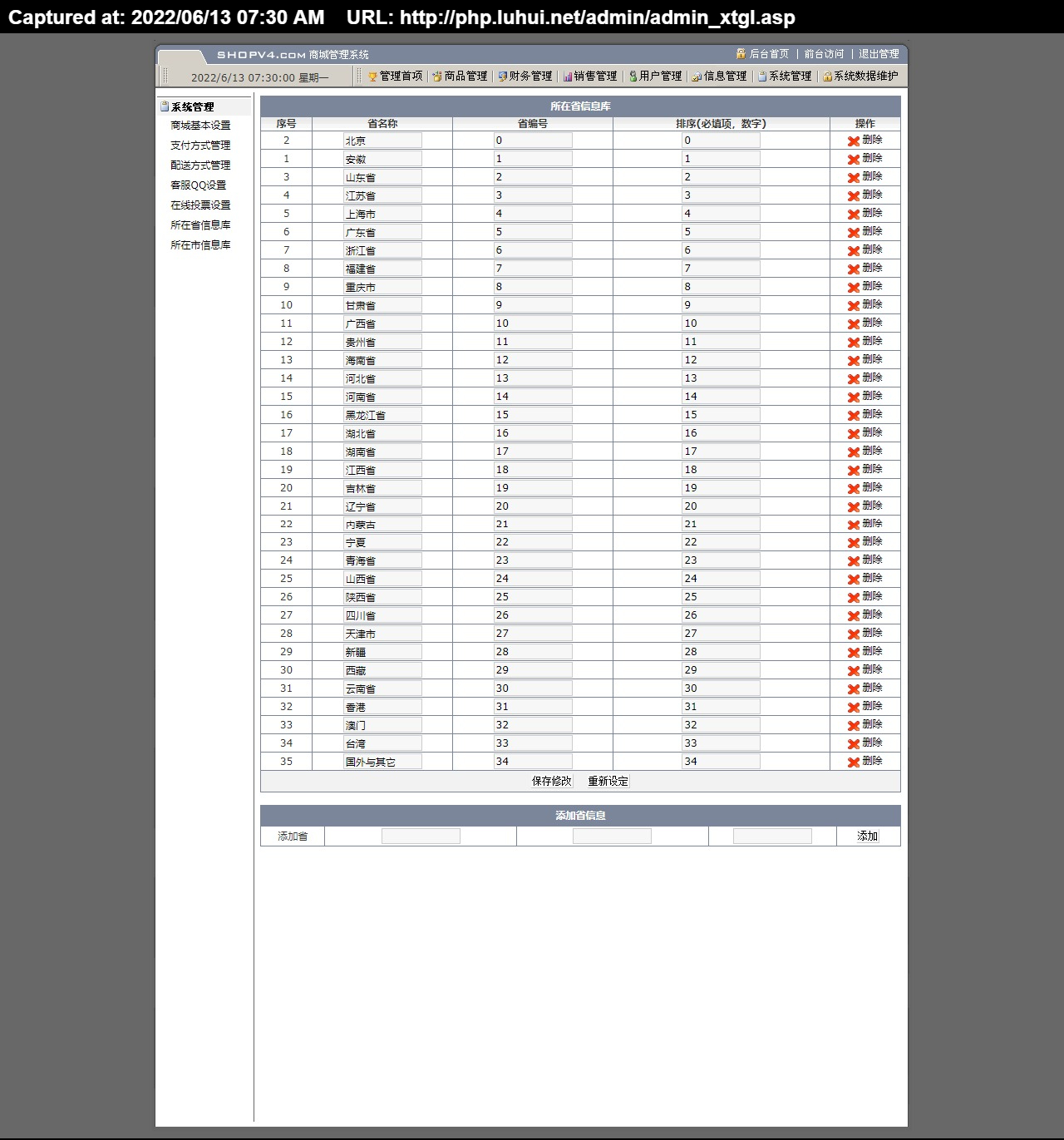Open 系统数据维护 menu
The image size is (1064, 1140).
(x=860, y=76)
